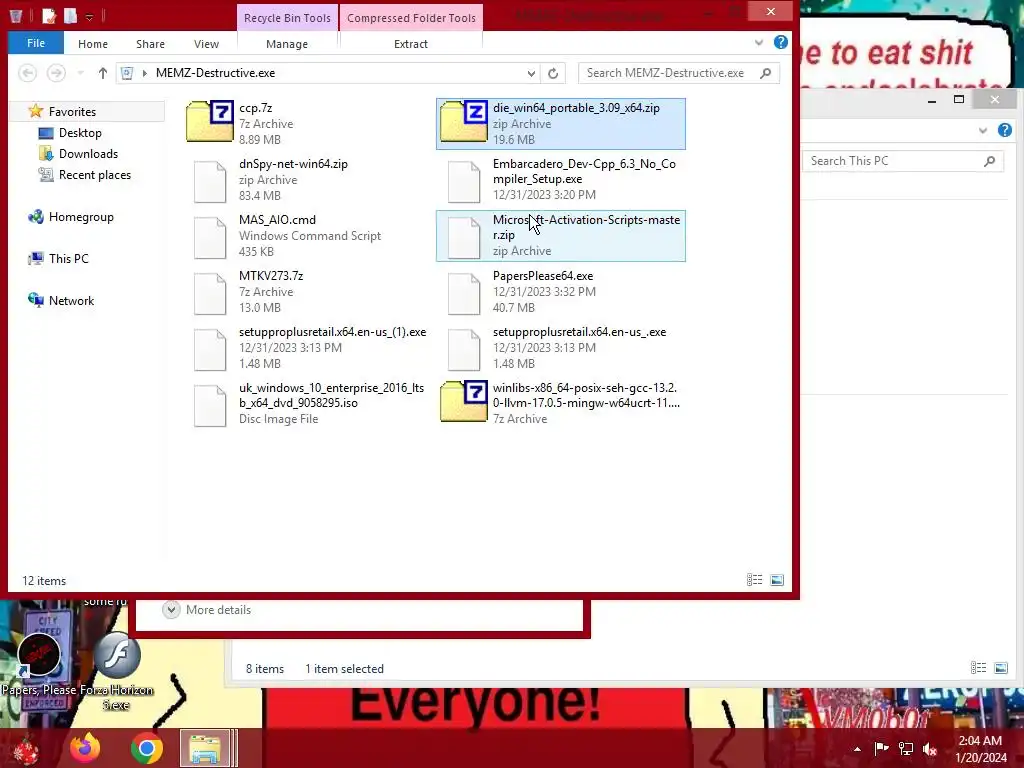
Task: Open the Extract ribbon tab
Action: [x=411, y=44]
